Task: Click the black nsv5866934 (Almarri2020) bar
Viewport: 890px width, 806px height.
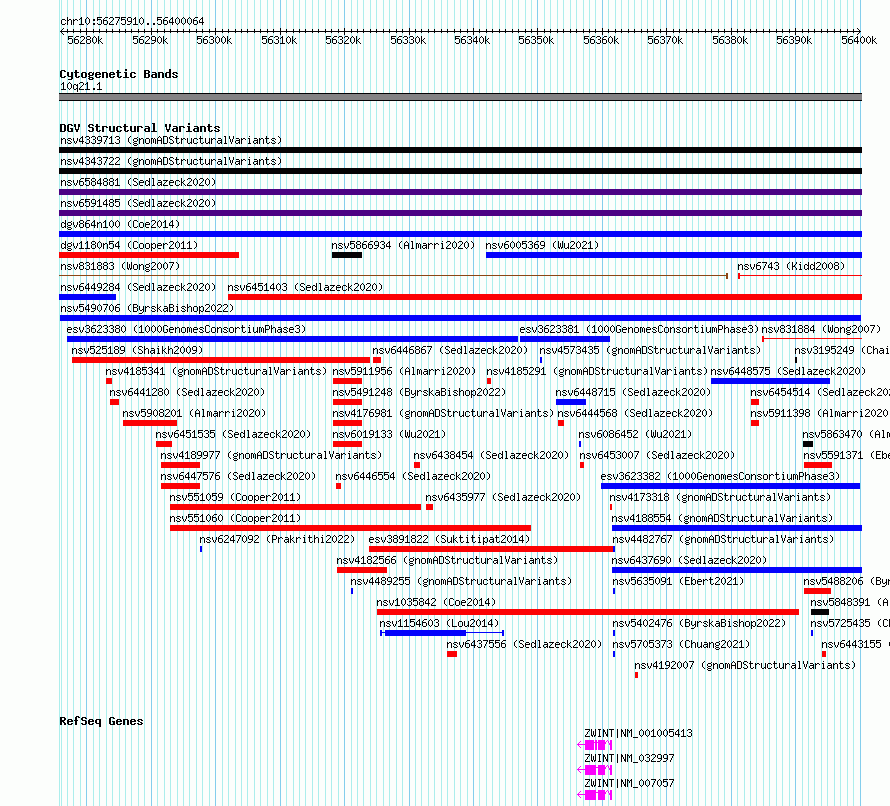Action: pos(347,255)
